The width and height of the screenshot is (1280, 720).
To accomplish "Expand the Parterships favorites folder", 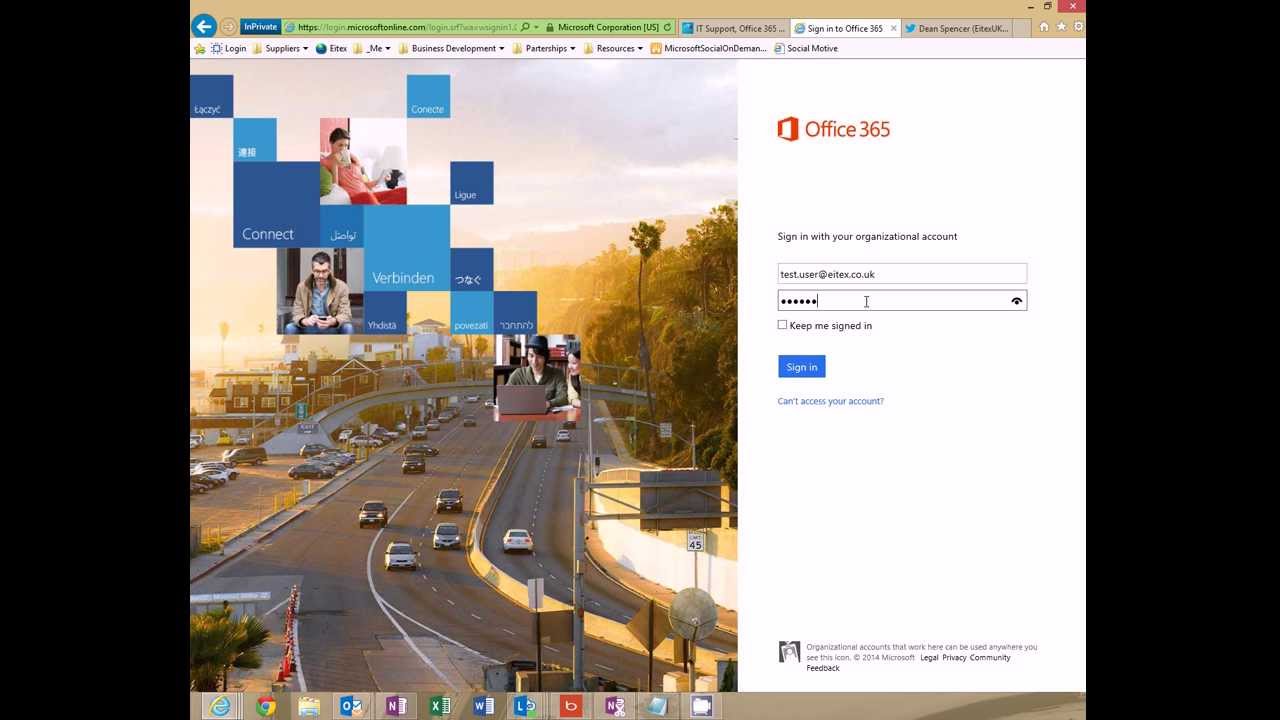I will [x=544, y=48].
